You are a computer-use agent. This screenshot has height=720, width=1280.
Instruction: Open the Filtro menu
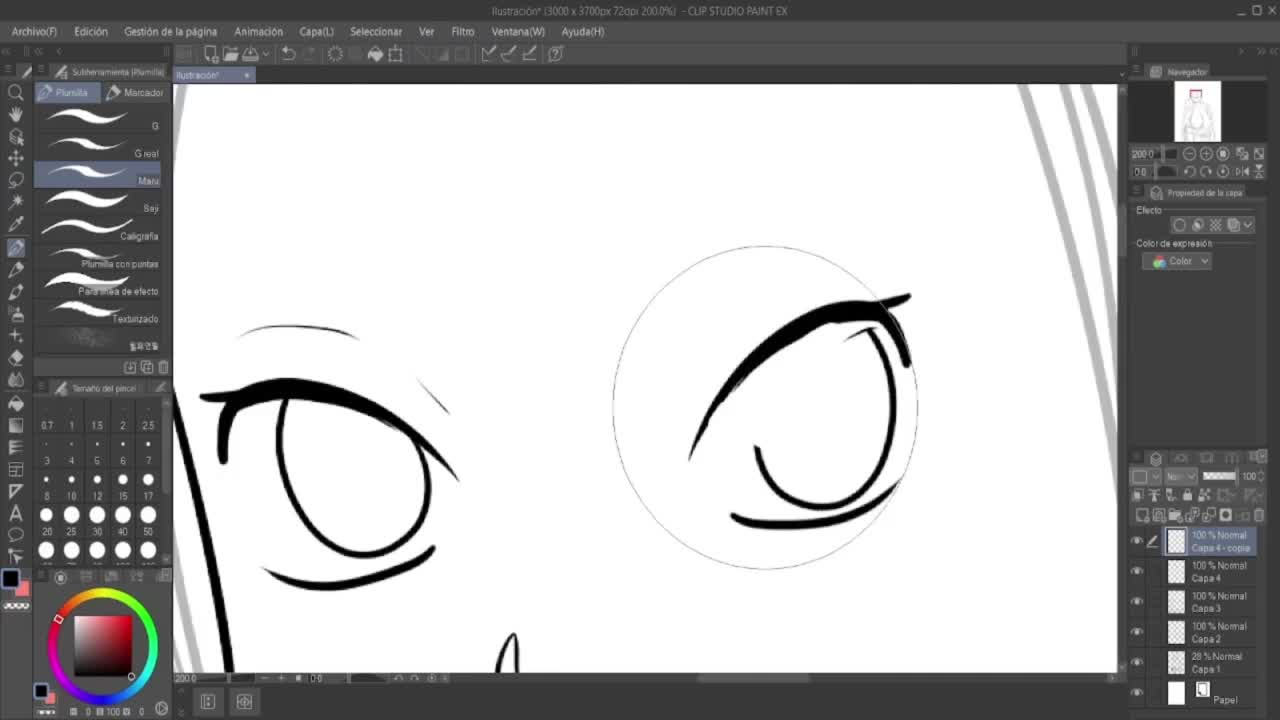click(462, 31)
